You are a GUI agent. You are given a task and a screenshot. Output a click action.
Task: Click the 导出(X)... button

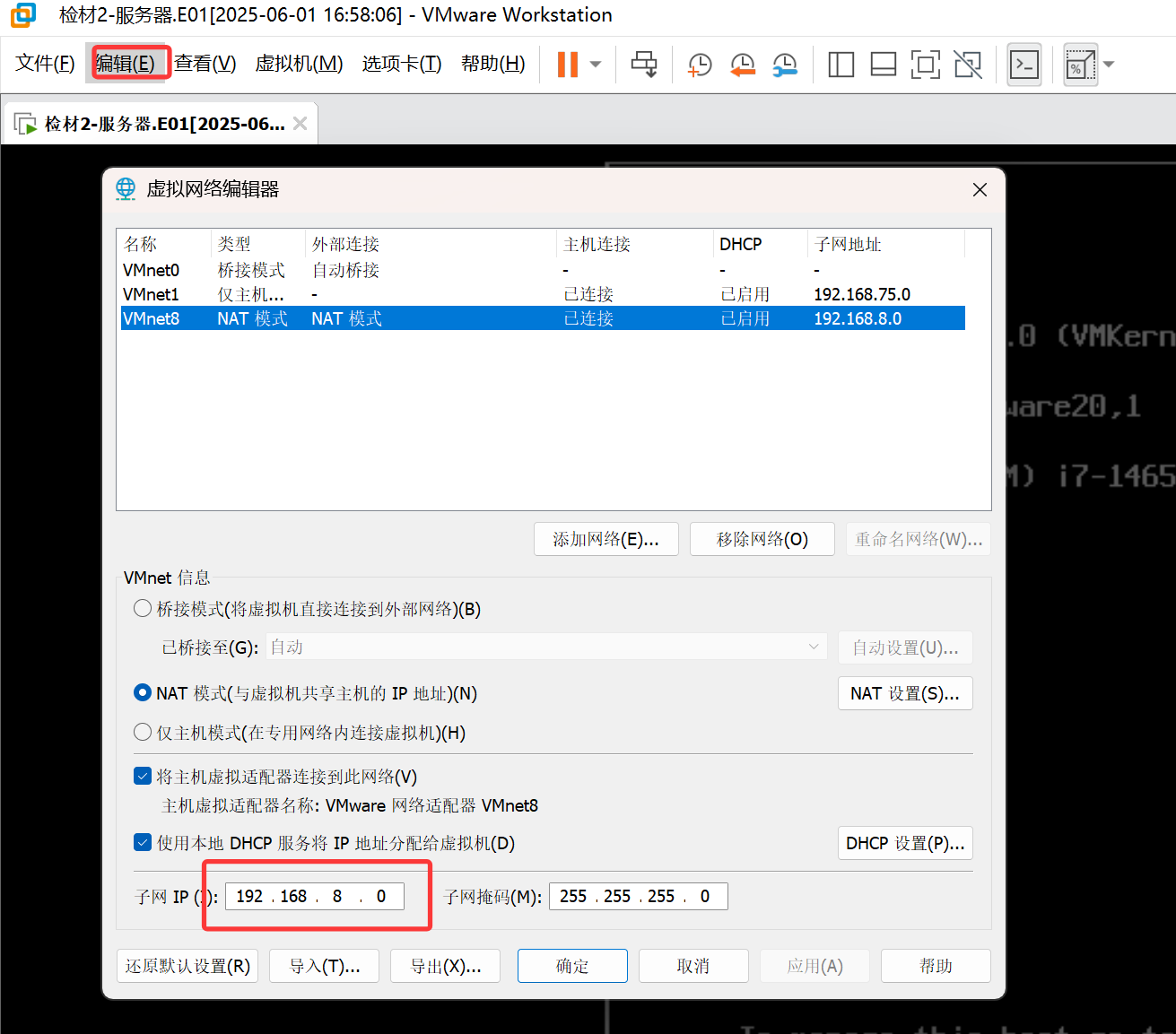point(445,966)
